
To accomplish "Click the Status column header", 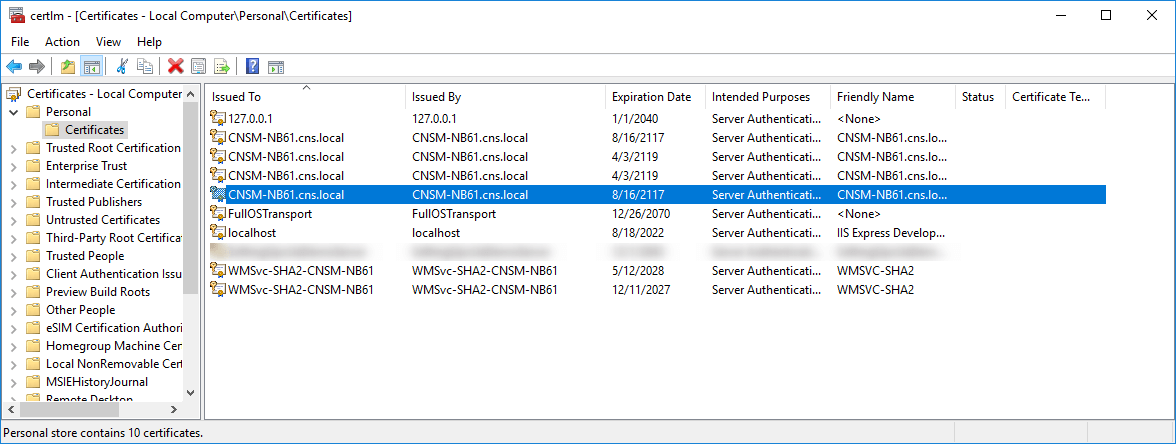I will pos(980,97).
